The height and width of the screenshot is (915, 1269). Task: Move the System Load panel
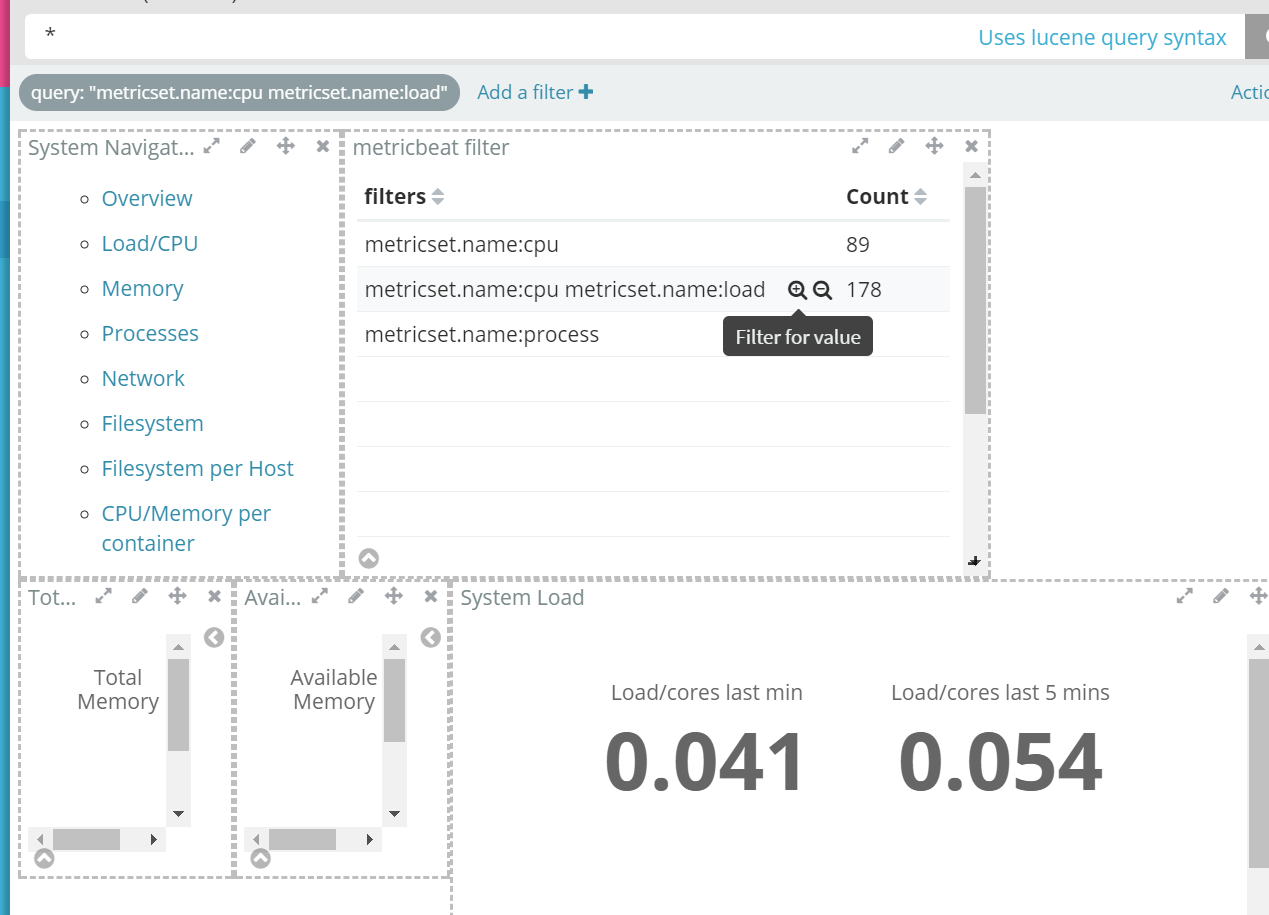pyautogui.click(x=1259, y=596)
